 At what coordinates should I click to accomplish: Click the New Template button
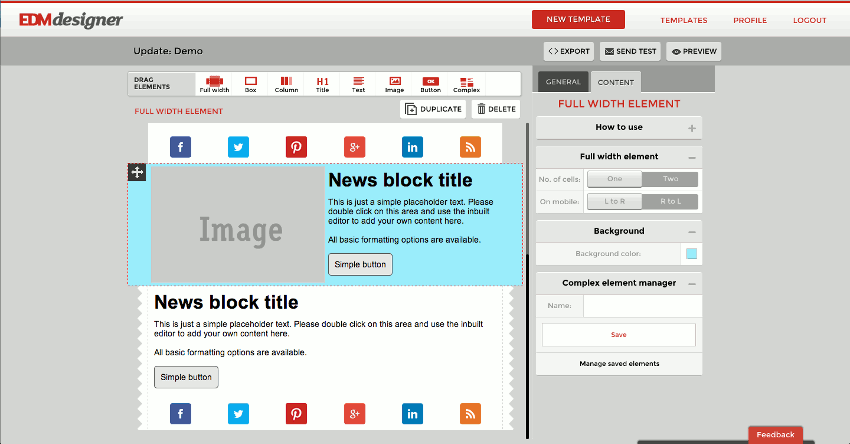pos(578,19)
